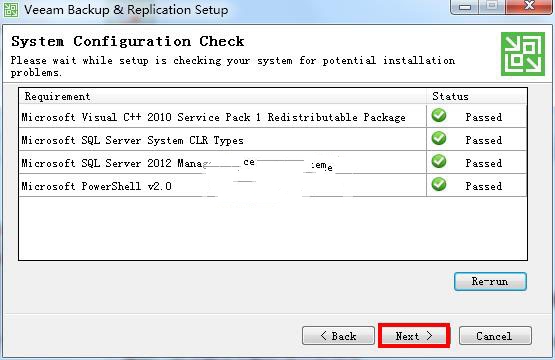
Task: Minimize the setup window
Action: (465, 6)
